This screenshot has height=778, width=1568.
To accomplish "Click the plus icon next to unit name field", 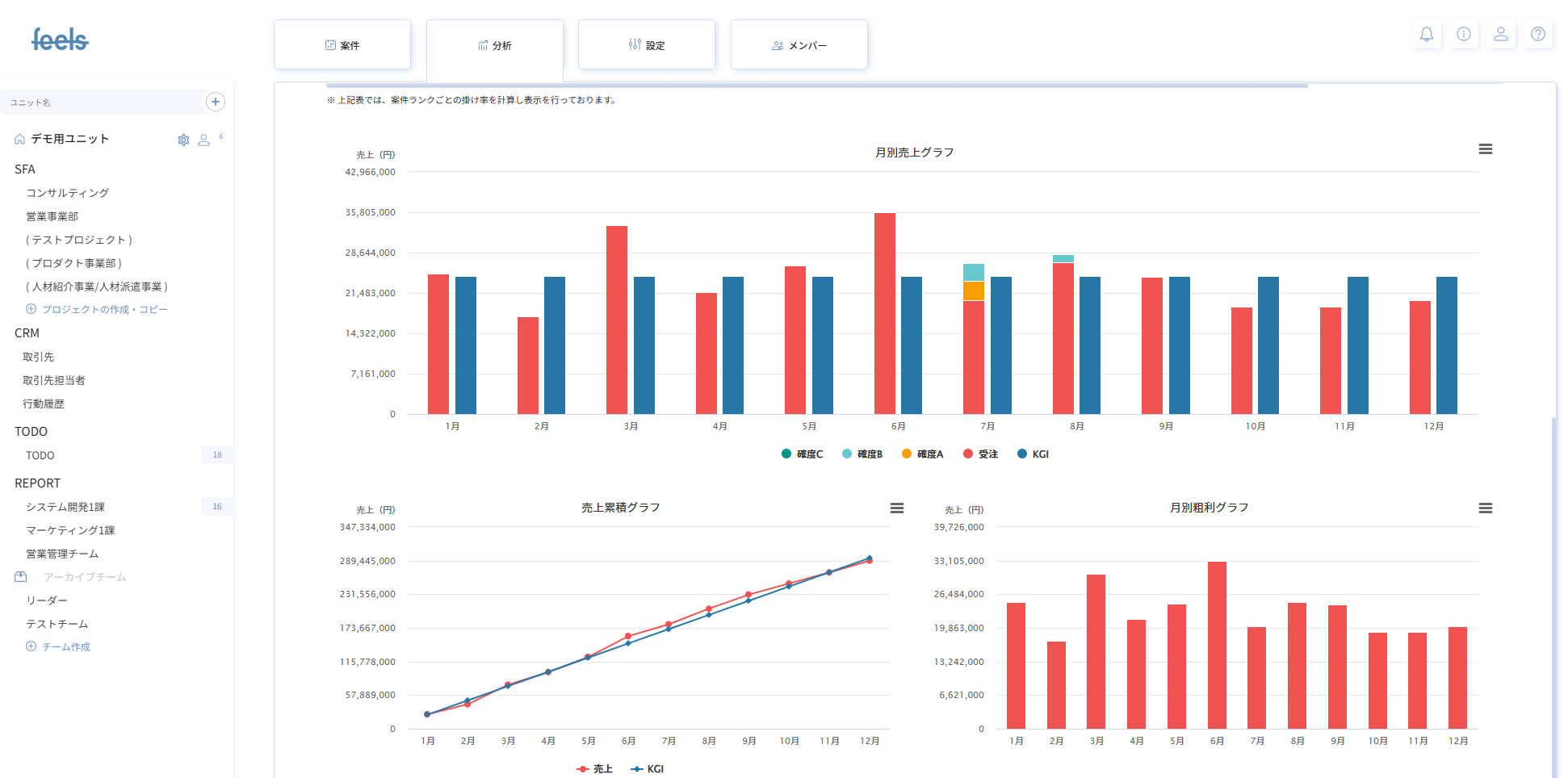I will click(215, 102).
